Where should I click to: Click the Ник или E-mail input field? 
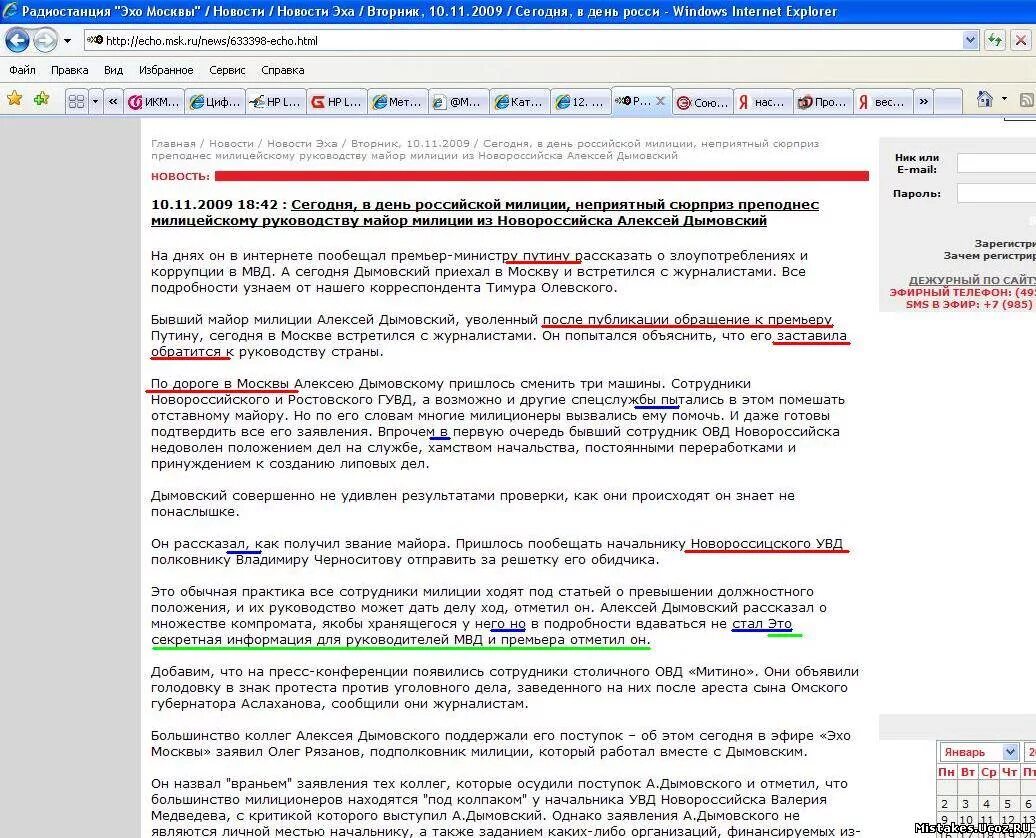click(x=996, y=163)
